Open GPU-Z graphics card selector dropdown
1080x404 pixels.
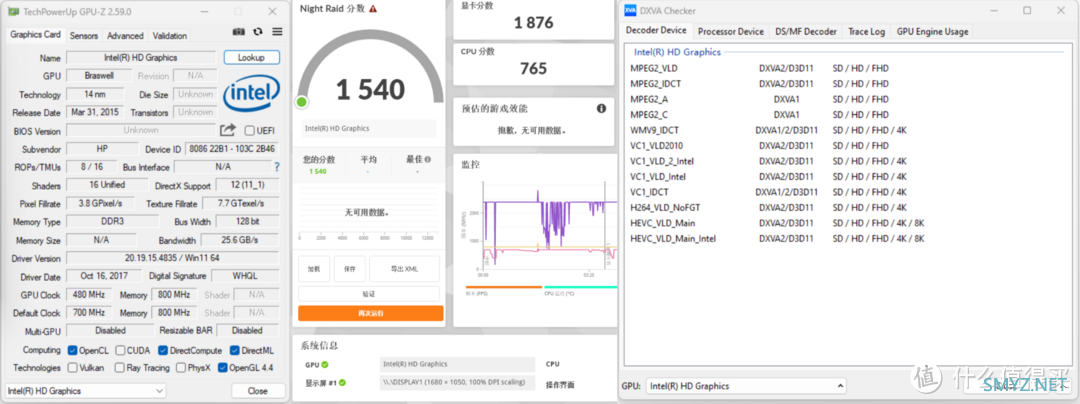(85, 390)
